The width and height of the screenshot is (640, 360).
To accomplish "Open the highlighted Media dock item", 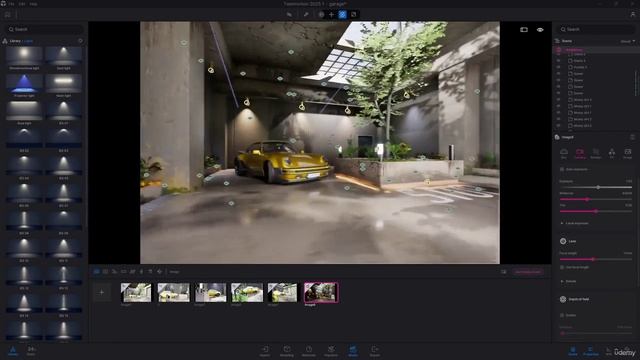I will [x=353, y=351].
